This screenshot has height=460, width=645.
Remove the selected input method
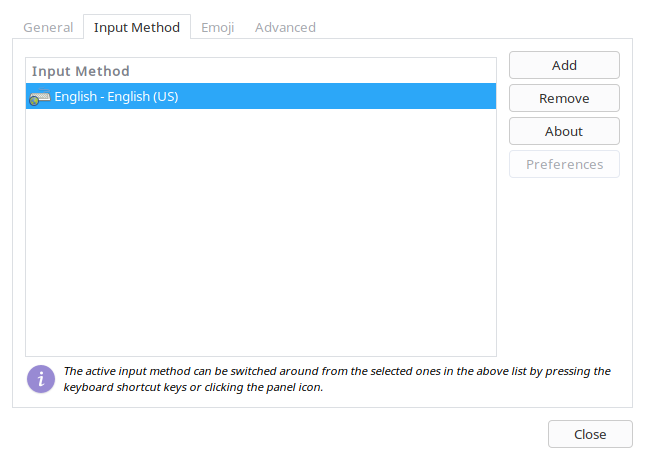[x=564, y=98]
